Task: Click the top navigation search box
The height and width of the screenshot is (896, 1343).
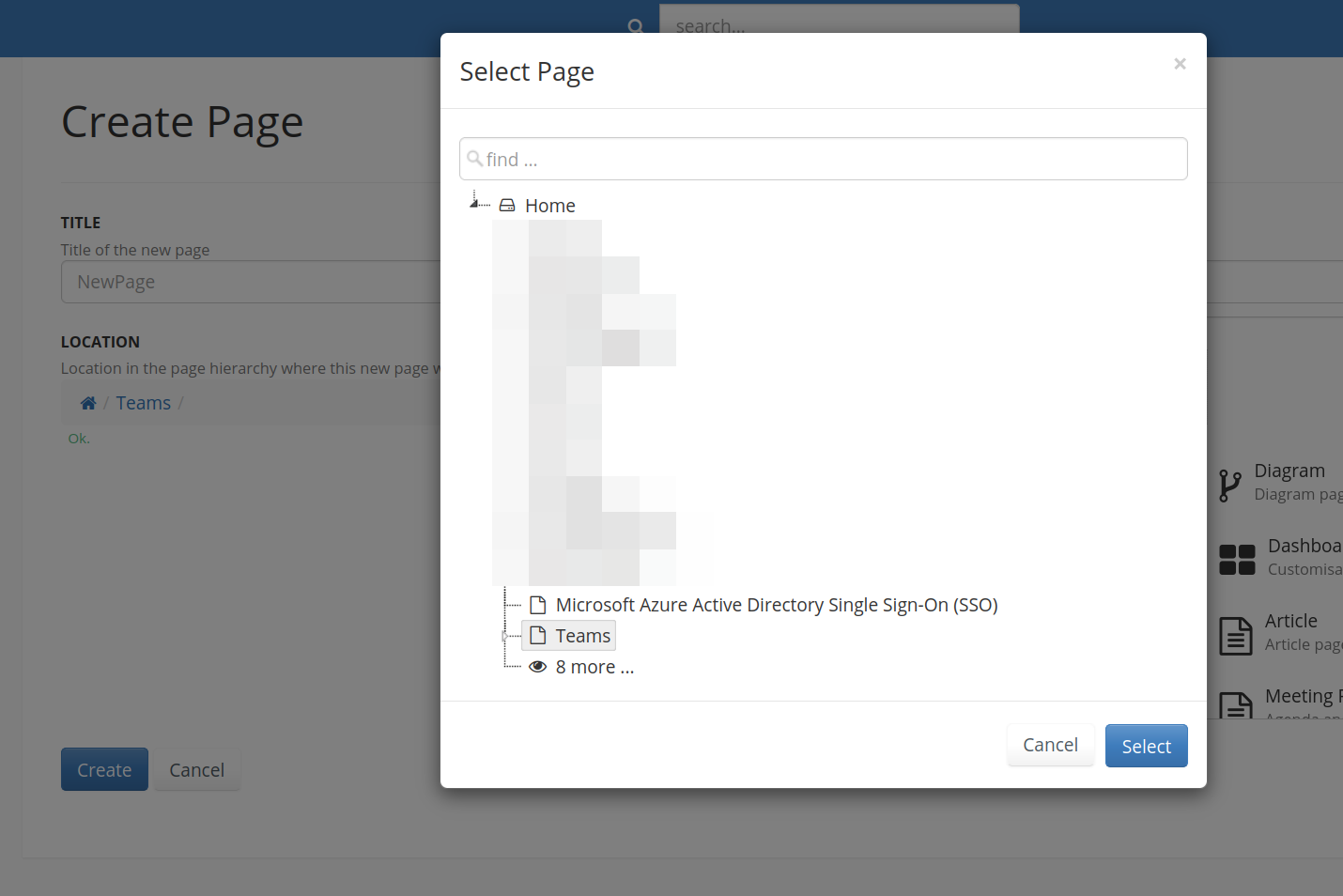Action: click(x=839, y=25)
